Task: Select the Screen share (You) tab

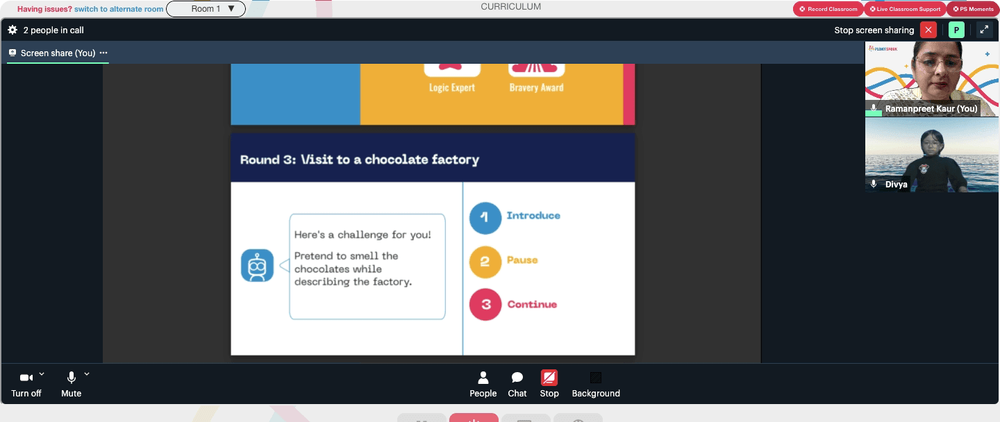Action: pyautogui.click(x=57, y=54)
